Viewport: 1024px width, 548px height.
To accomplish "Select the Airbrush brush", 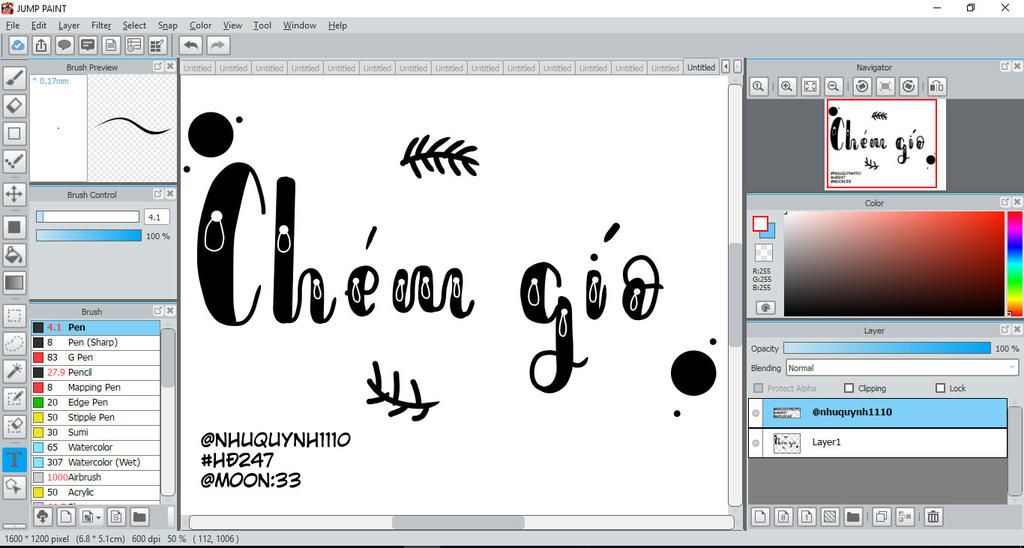I will tap(95, 477).
